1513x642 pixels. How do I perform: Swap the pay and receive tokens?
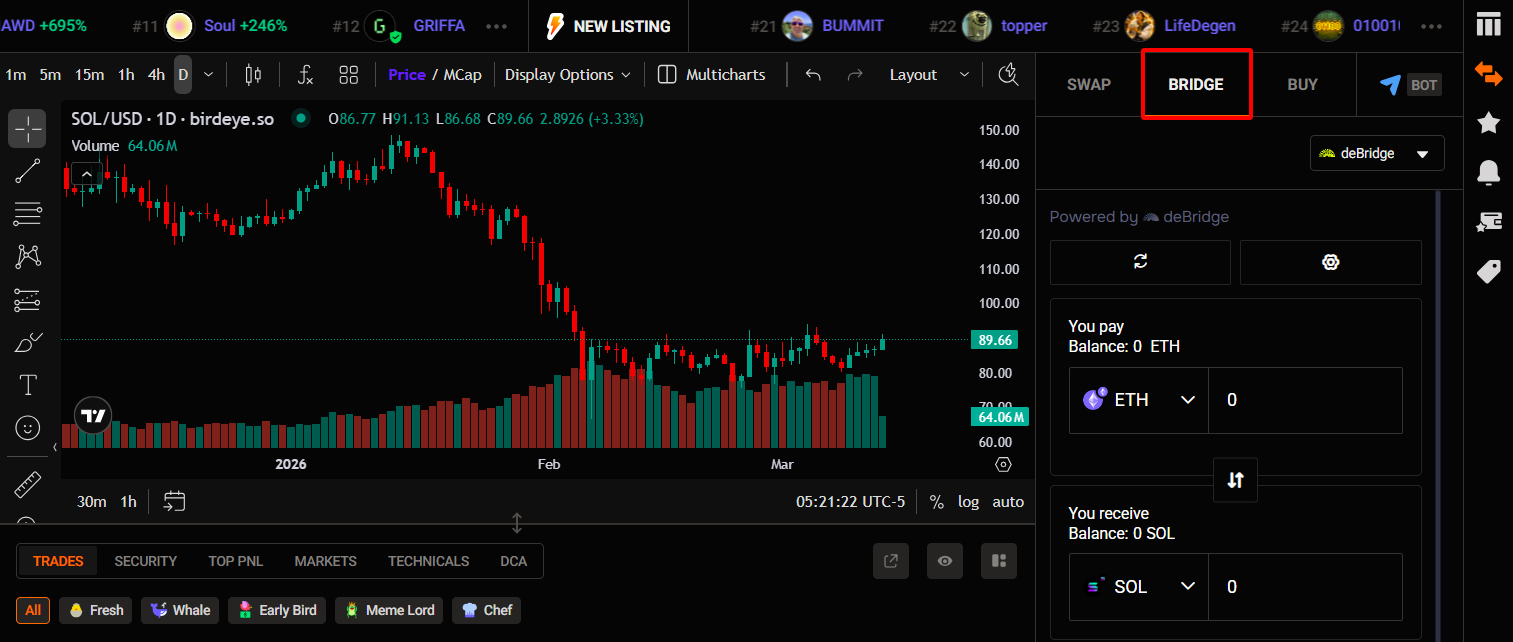1235,480
